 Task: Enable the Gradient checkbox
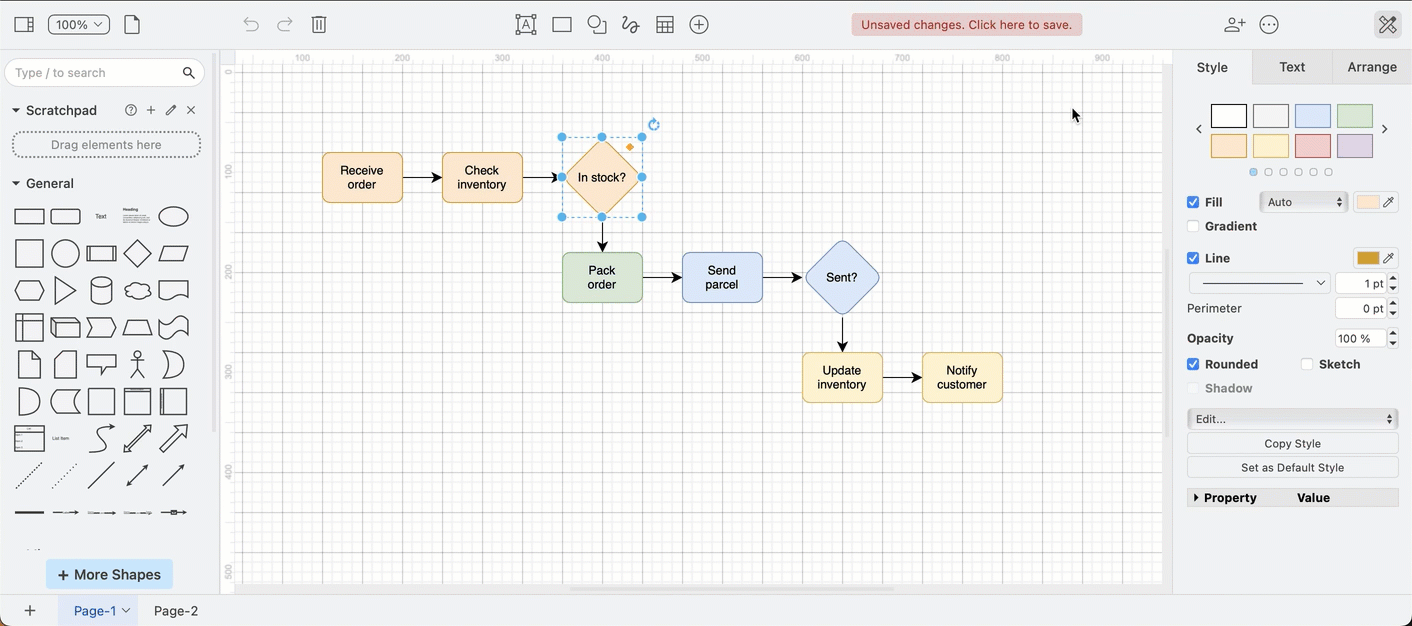click(x=1193, y=226)
